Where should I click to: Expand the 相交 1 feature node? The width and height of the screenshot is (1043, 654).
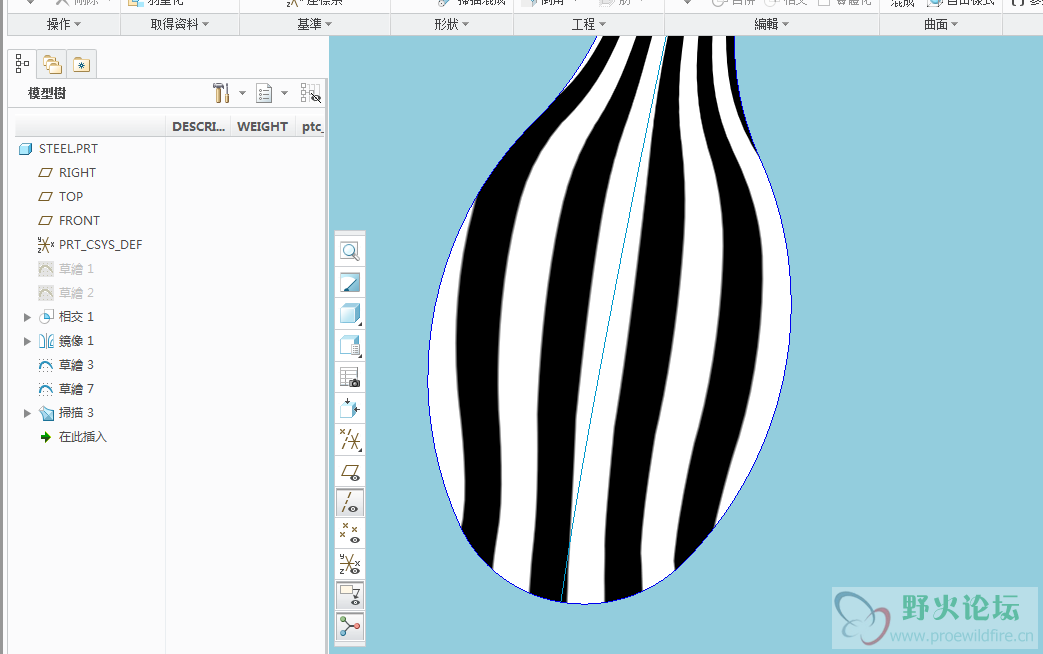[27, 317]
